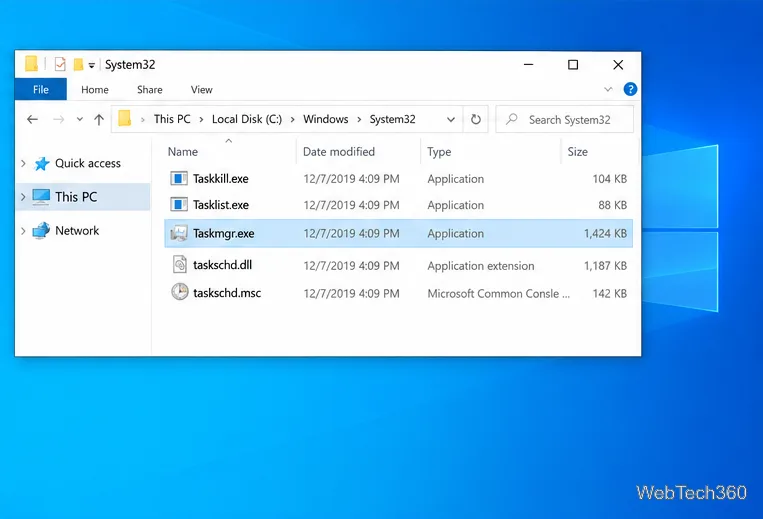
Task: Click the Network icon in sidebar
Action: 41,231
